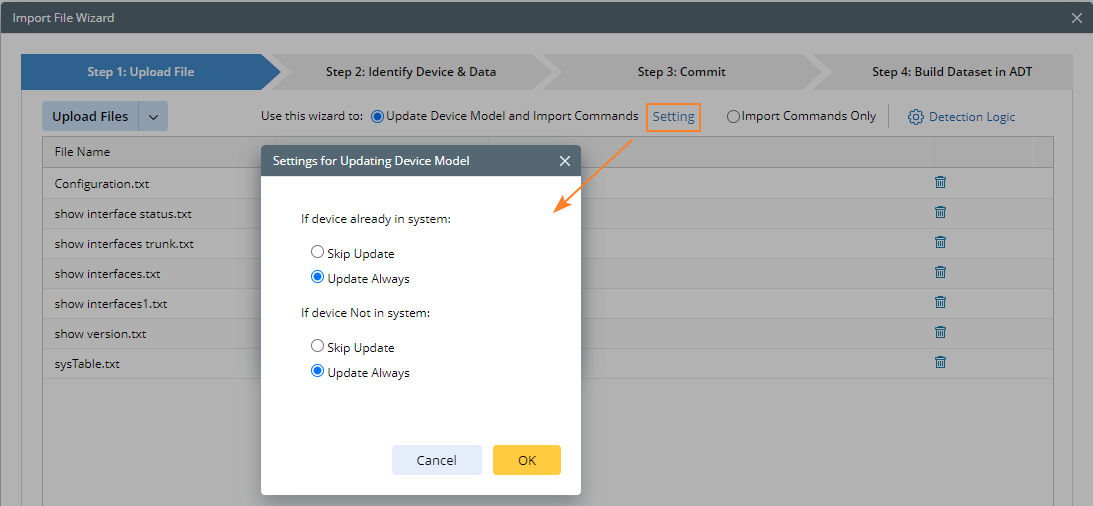Remove show interfaces1.txt using its trash icon

coord(940,302)
